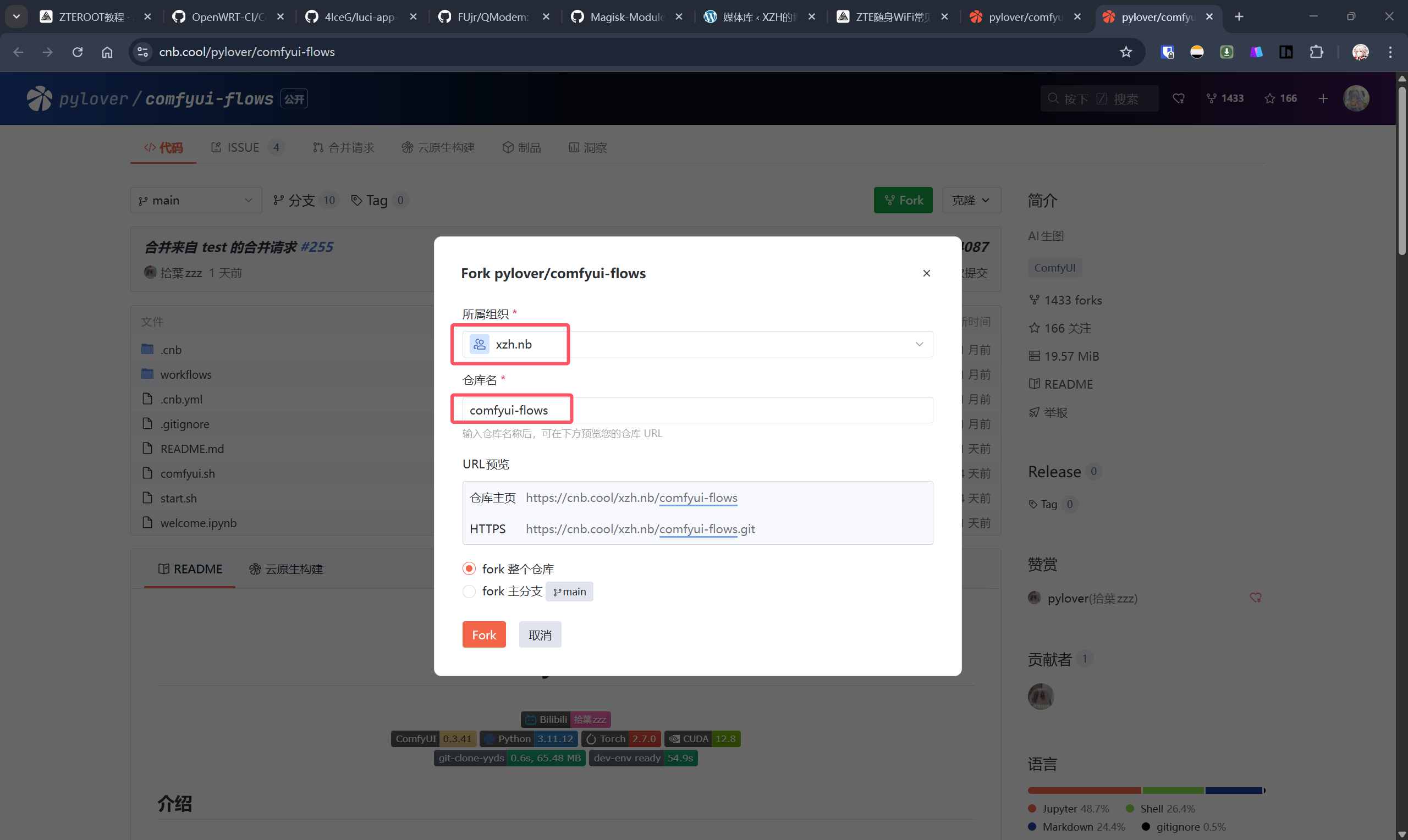Star the repository via 166 star icon
Viewport: 1408px width, 840px height.
click(x=1280, y=98)
